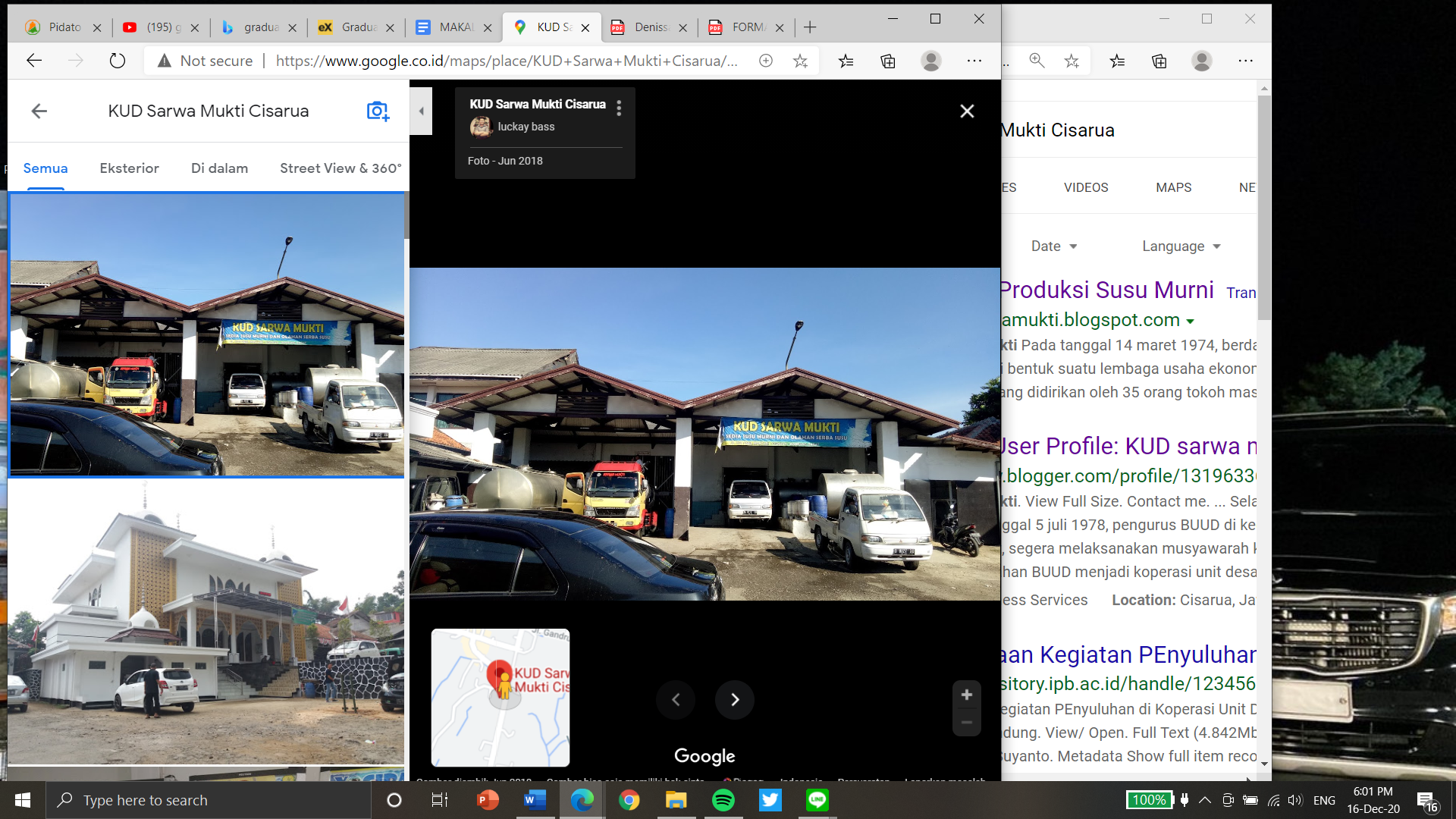The width and height of the screenshot is (1456, 819).
Task: Open the profile icon in front browser
Action: [x=931, y=61]
